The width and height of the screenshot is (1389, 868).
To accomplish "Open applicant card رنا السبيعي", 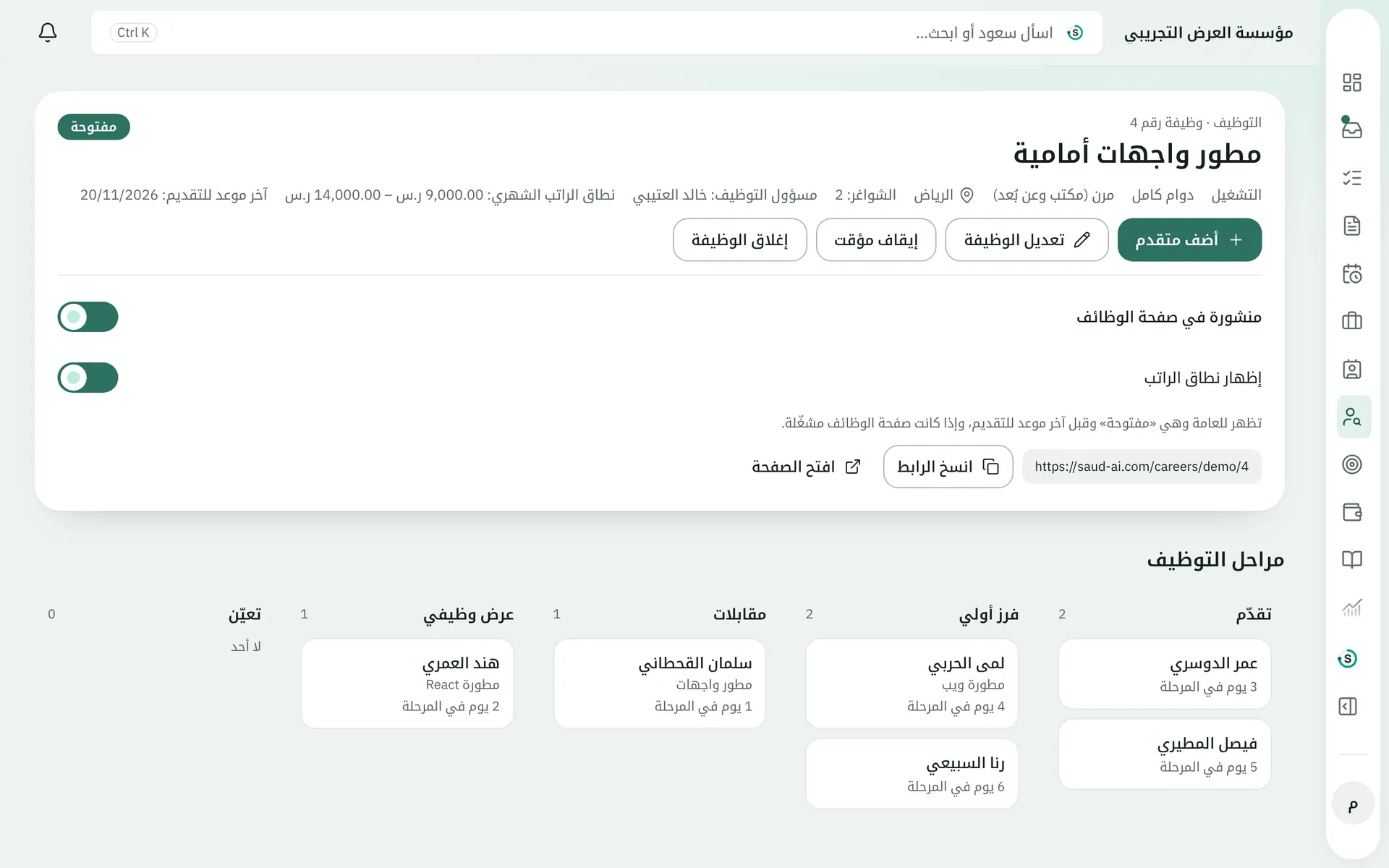I will click(912, 774).
